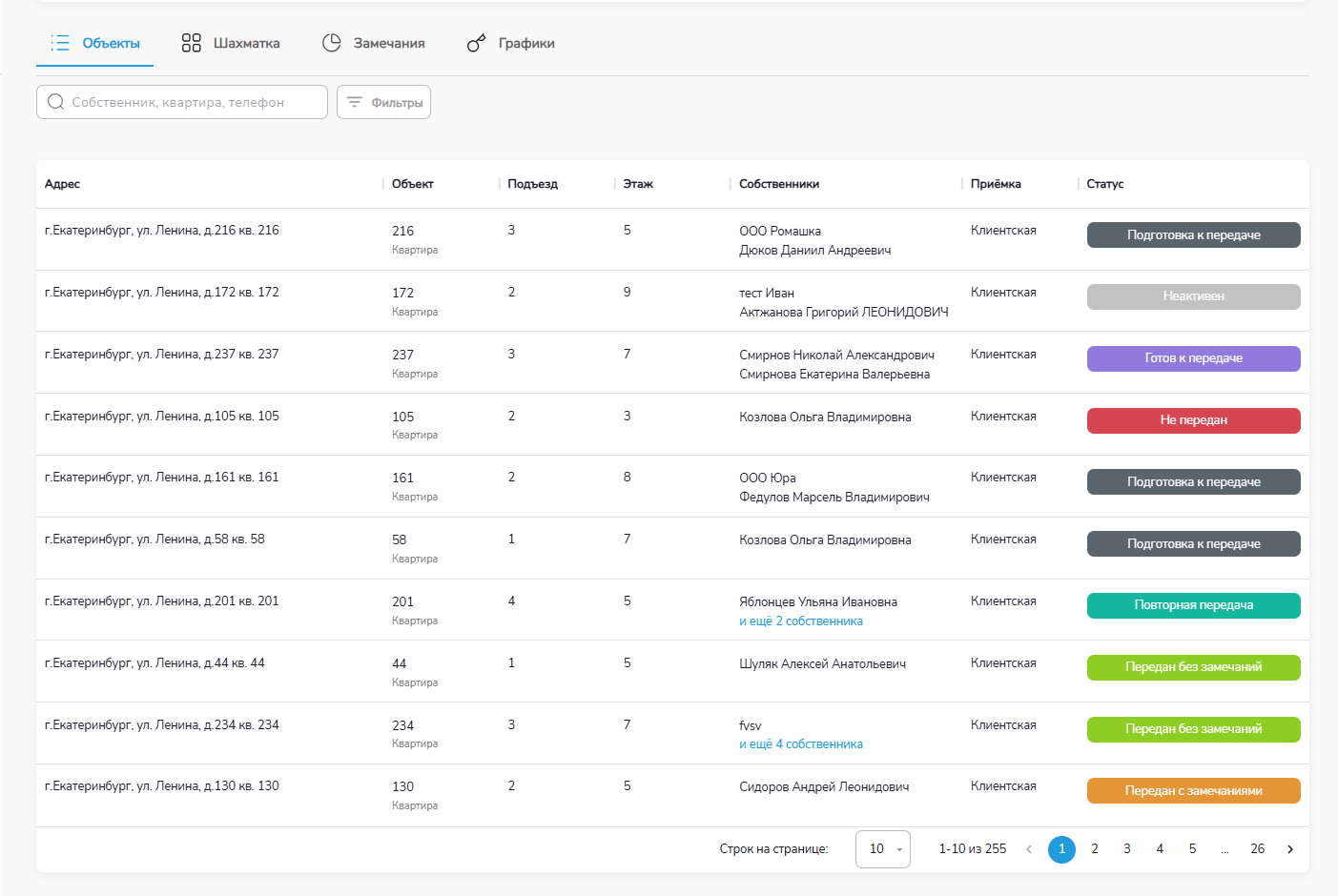Go to next page with right chevron
Viewport: 1338px width, 896px height.
(1290, 849)
